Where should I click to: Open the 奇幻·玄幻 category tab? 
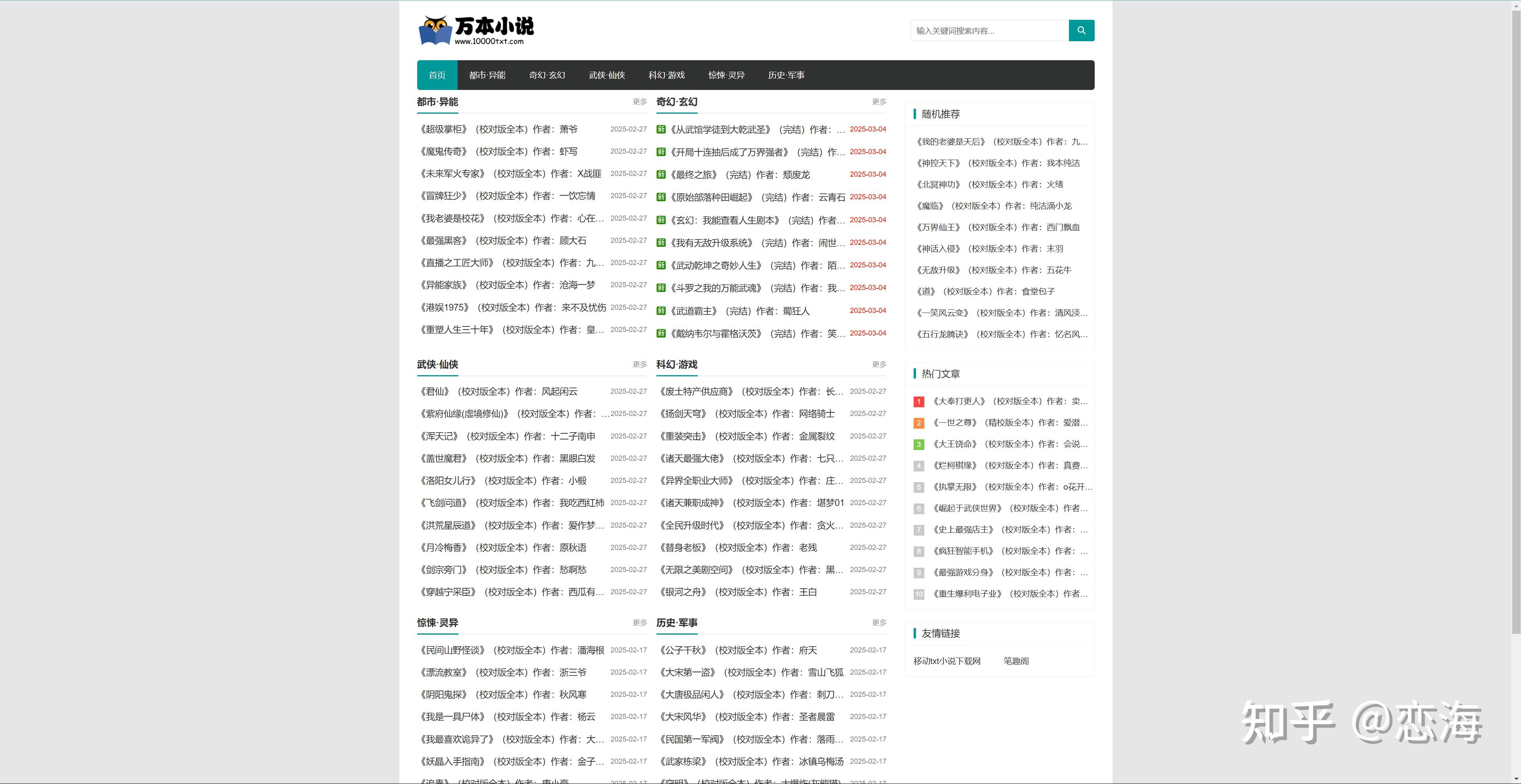(546, 75)
